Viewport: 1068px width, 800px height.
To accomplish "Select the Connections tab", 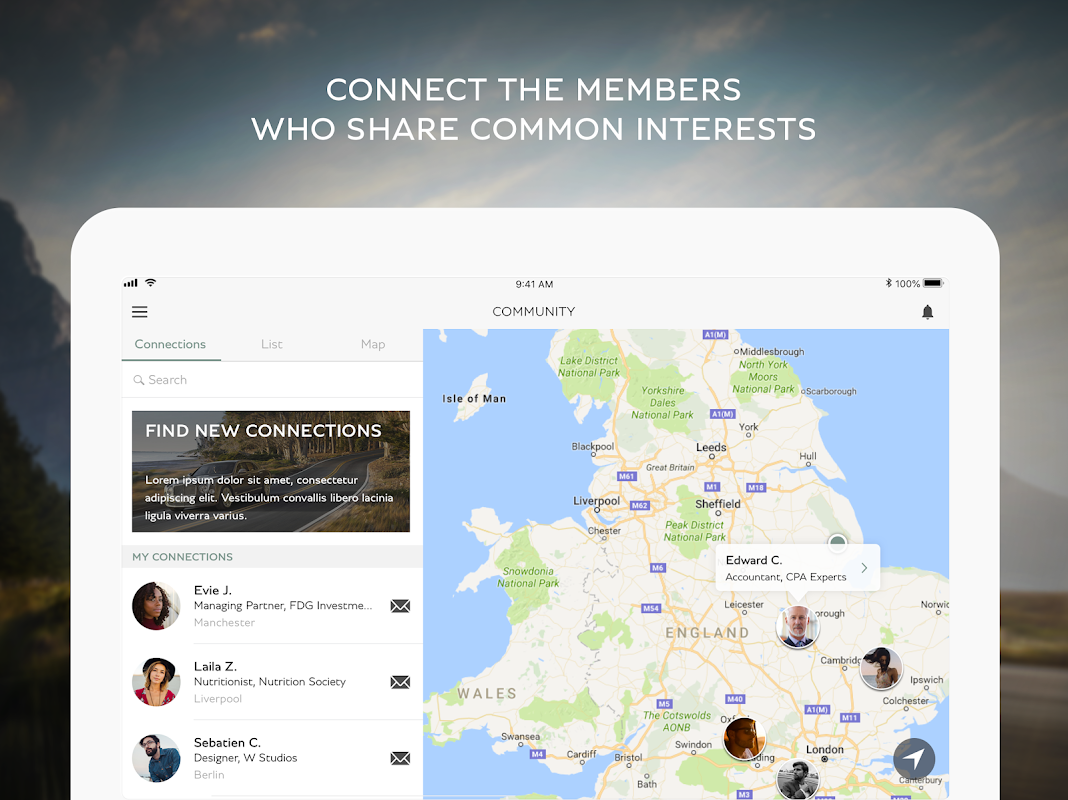I will coord(170,345).
